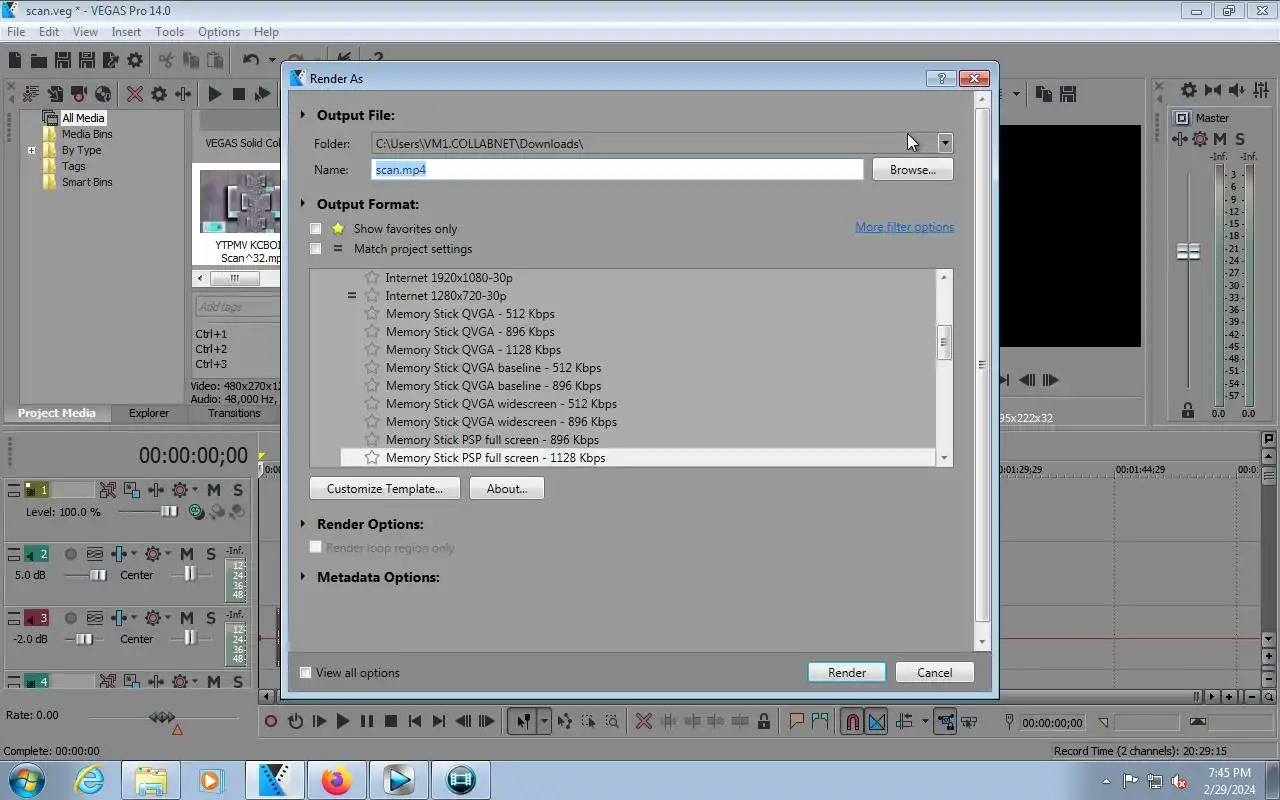1280x800 pixels.
Task: Expand the Render Options section
Action: point(303,524)
